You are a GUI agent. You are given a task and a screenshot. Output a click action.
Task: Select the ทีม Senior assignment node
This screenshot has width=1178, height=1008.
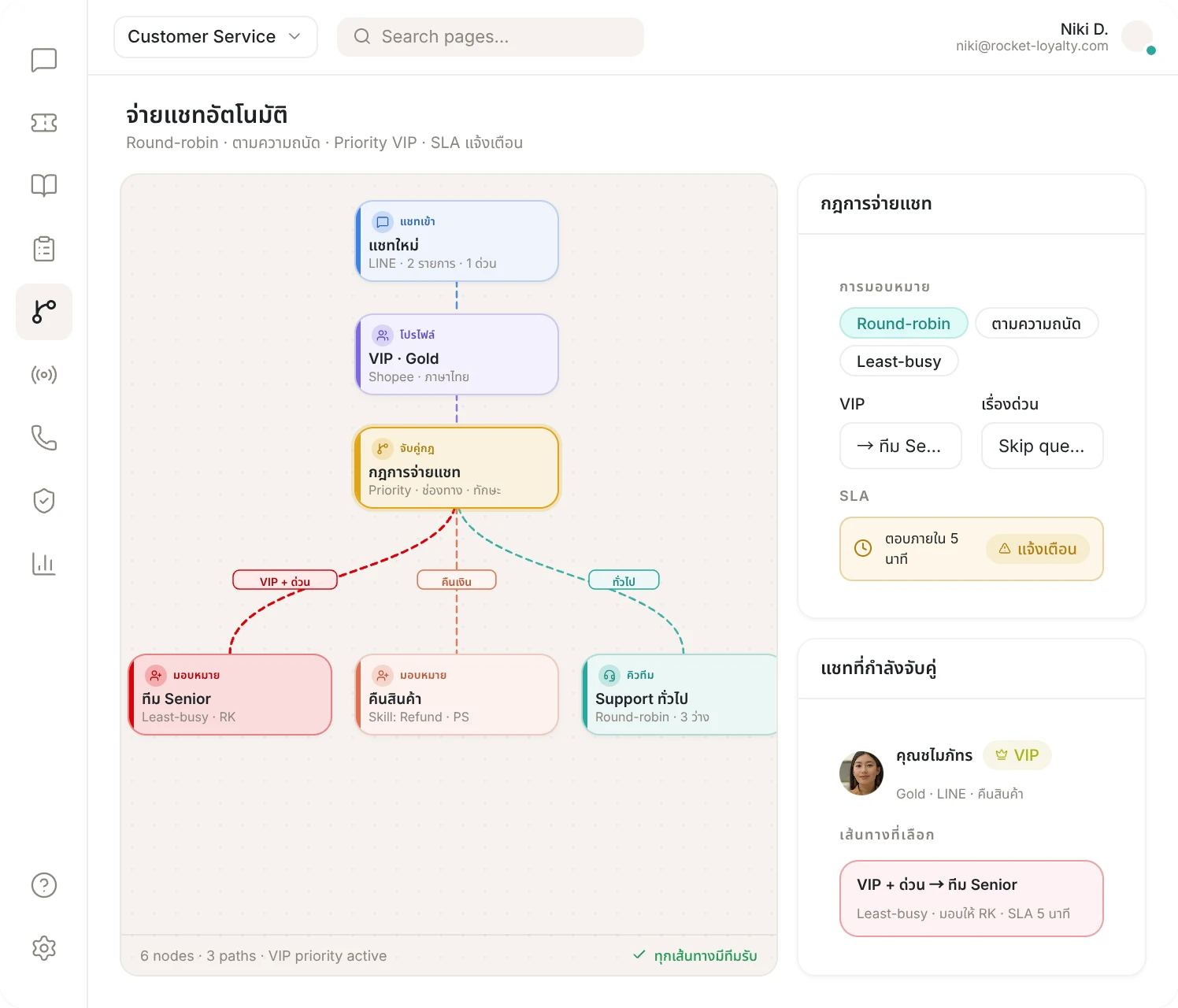point(230,695)
